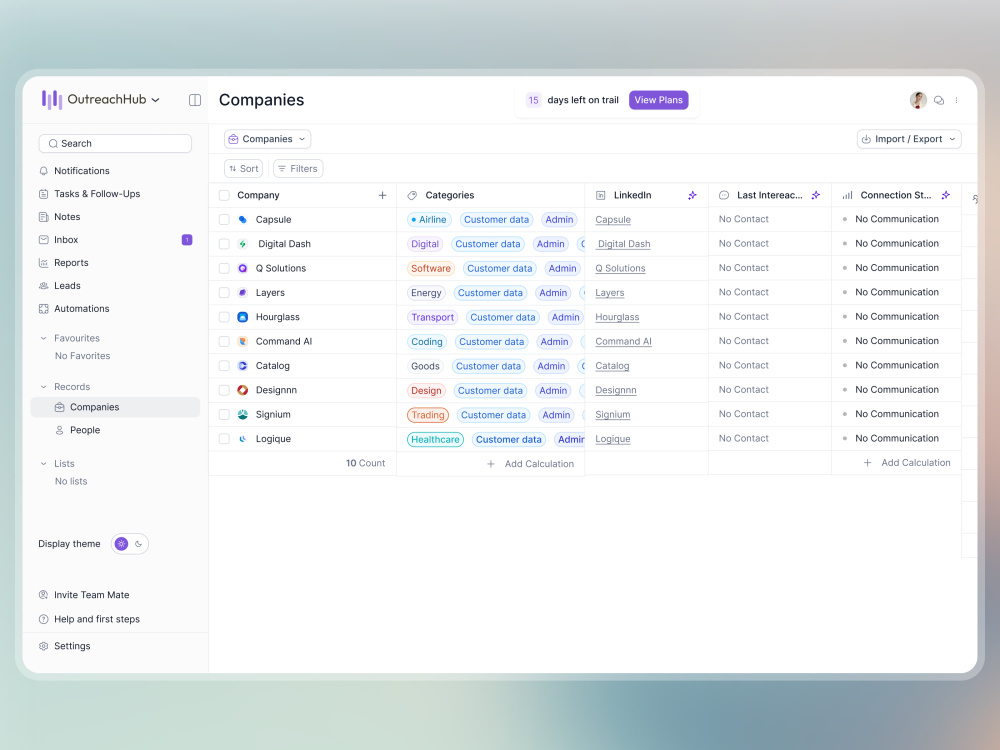Check the Logique row checkbox
Screen dimensions: 1000x750
click(x=224, y=439)
